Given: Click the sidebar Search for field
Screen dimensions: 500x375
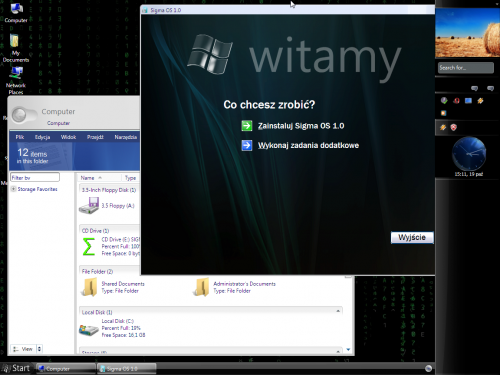Looking at the screenshot, I should tap(466, 68).
